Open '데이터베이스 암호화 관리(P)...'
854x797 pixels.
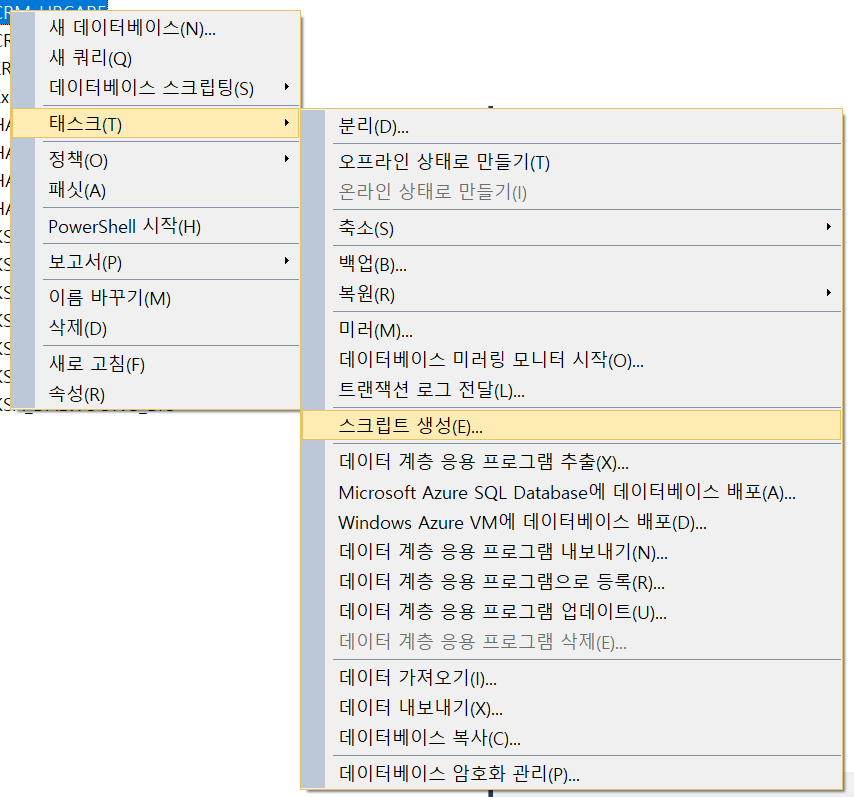pyautogui.click(x=459, y=773)
